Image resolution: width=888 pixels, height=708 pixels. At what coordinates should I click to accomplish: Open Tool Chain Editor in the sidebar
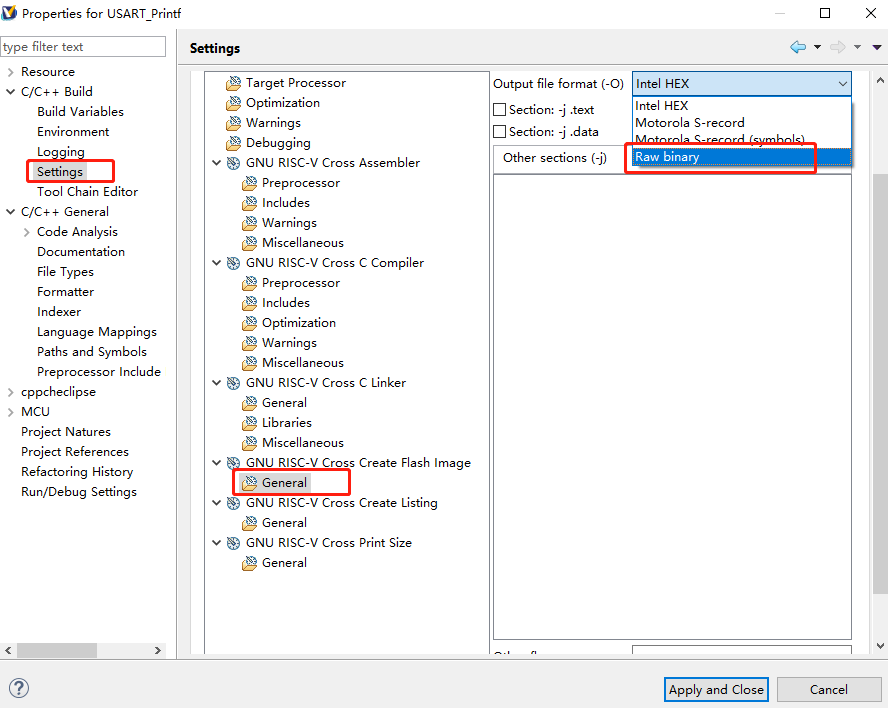coord(85,191)
